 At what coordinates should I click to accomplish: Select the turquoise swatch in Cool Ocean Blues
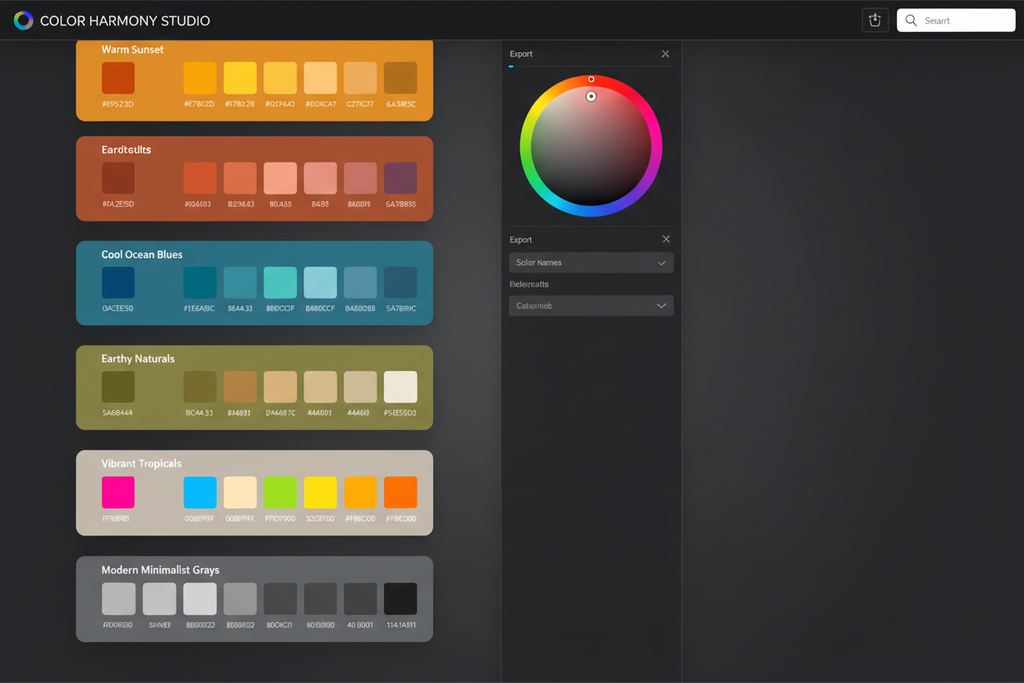point(280,283)
